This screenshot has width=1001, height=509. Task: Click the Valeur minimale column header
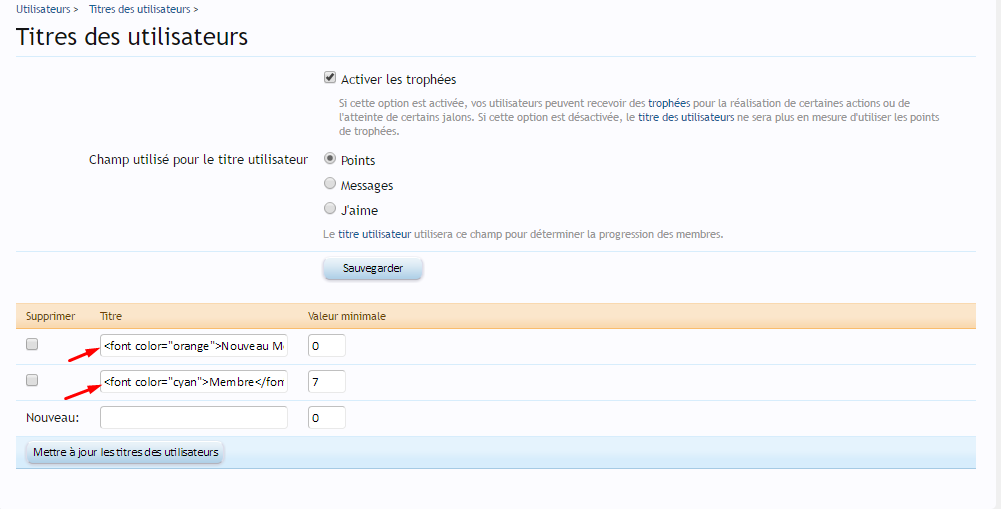coord(347,316)
